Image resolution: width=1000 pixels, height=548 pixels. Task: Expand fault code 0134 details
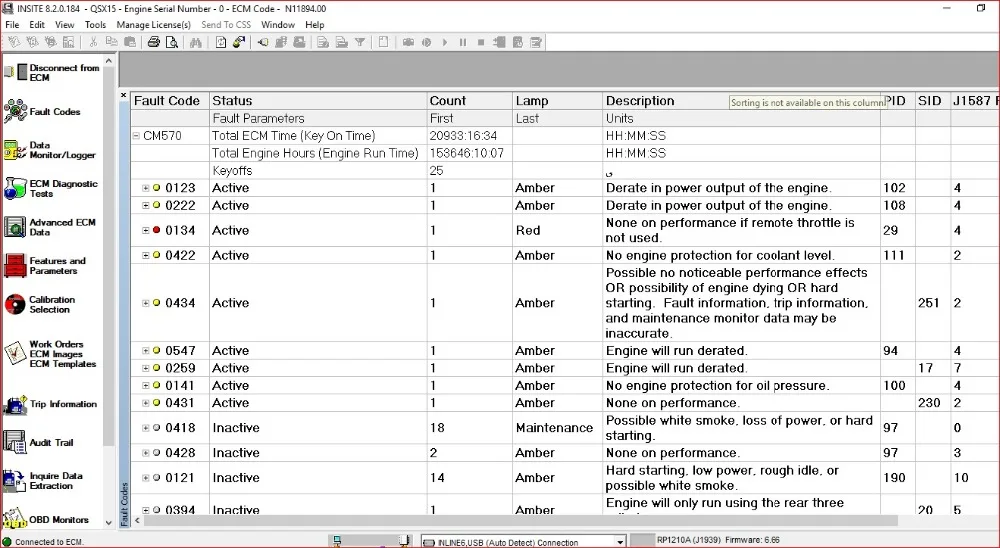(x=146, y=230)
